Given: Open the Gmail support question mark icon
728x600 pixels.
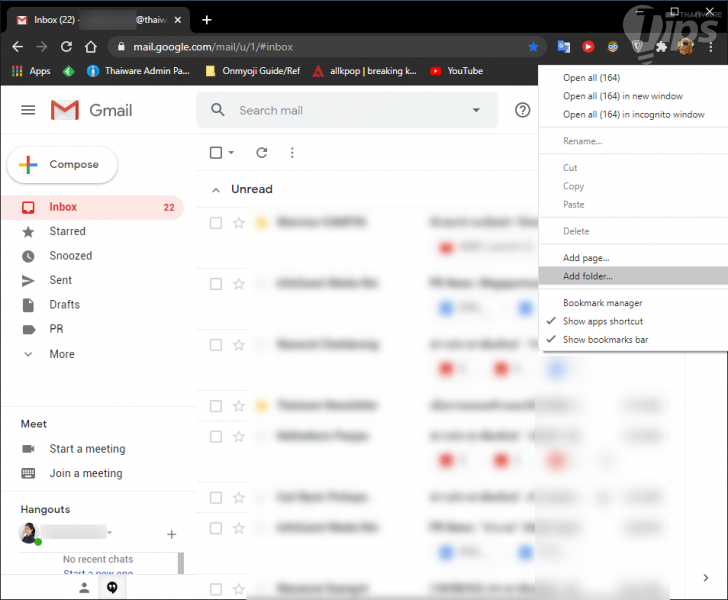Looking at the screenshot, I should coord(522,110).
